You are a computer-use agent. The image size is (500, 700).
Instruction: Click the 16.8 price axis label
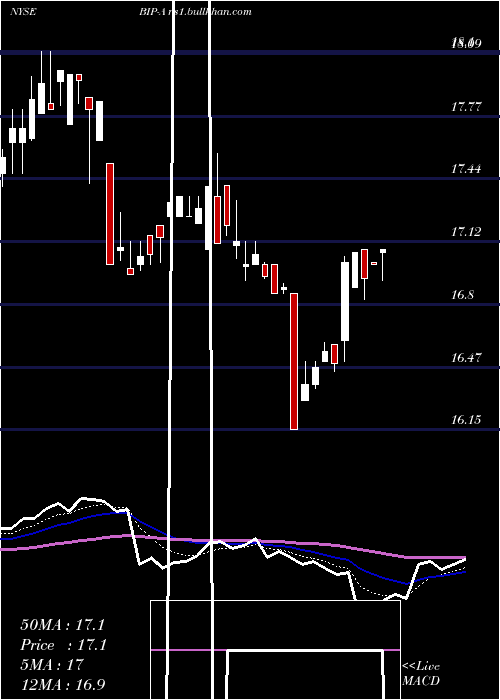462,295
